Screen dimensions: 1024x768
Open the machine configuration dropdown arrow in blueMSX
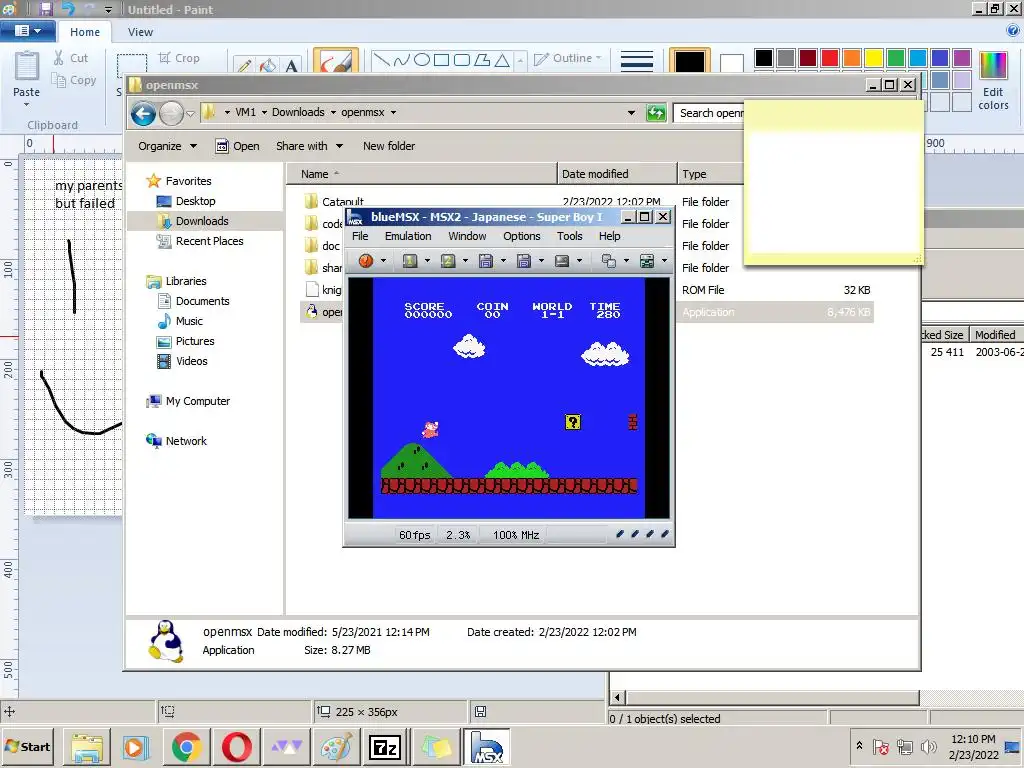664,261
